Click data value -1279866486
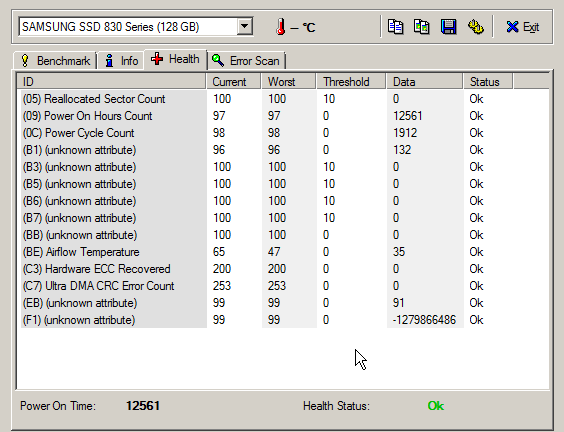564x432 pixels. [424, 320]
